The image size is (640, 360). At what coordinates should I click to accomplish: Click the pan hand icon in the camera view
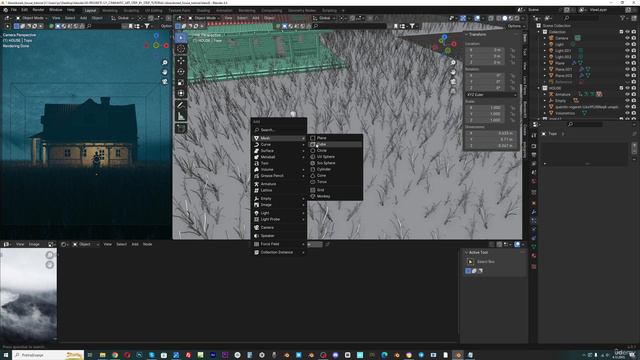coord(165,72)
